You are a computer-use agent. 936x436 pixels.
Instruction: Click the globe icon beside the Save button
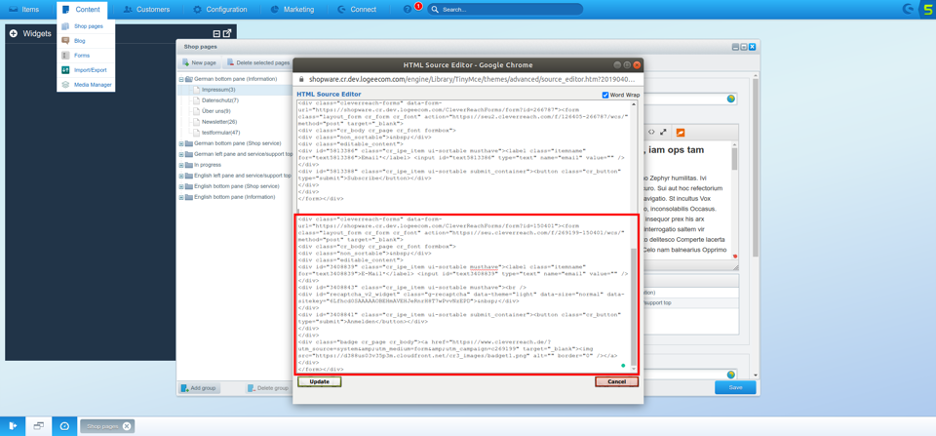point(731,373)
